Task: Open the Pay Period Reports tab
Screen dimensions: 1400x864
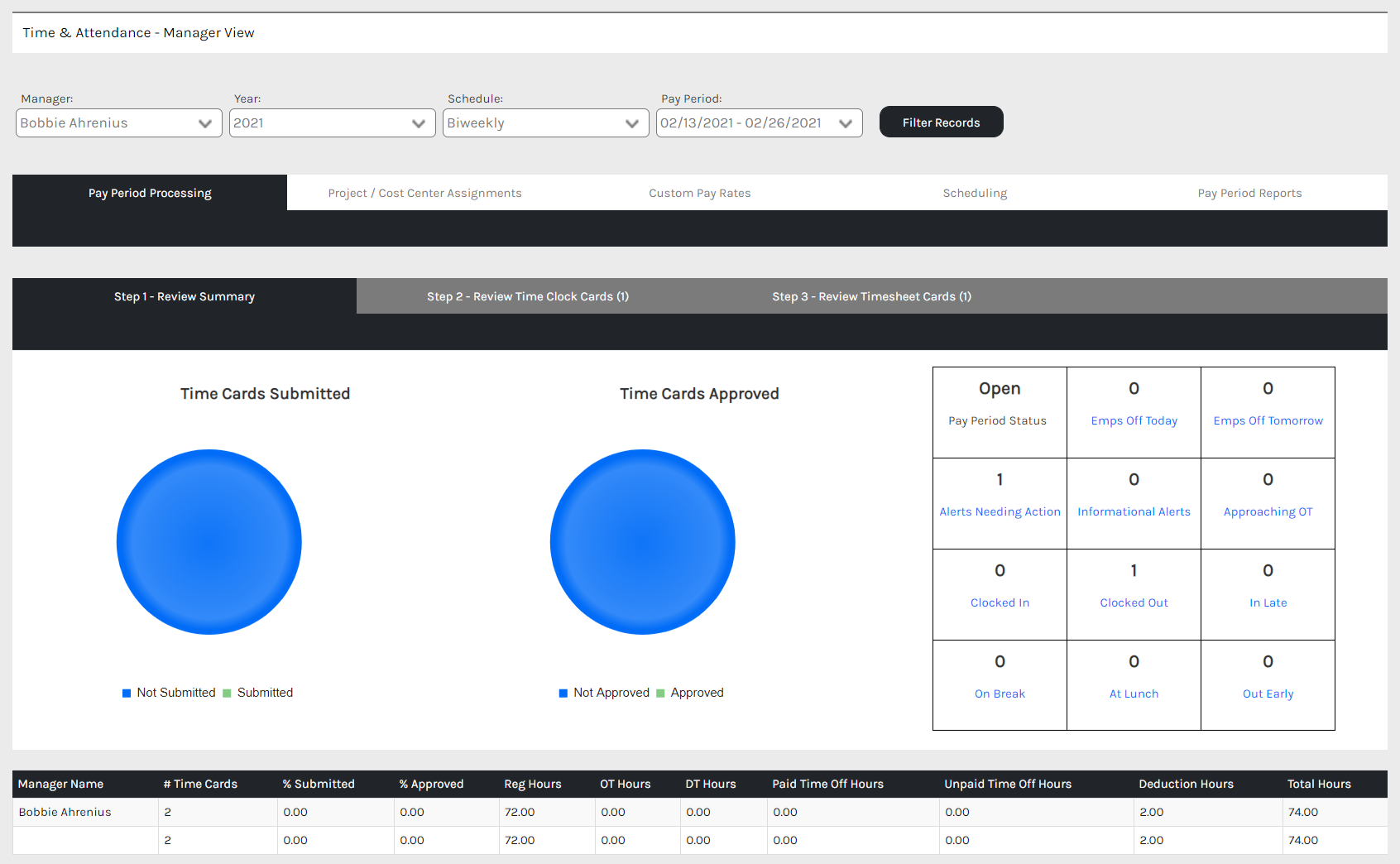Action: 1249,193
